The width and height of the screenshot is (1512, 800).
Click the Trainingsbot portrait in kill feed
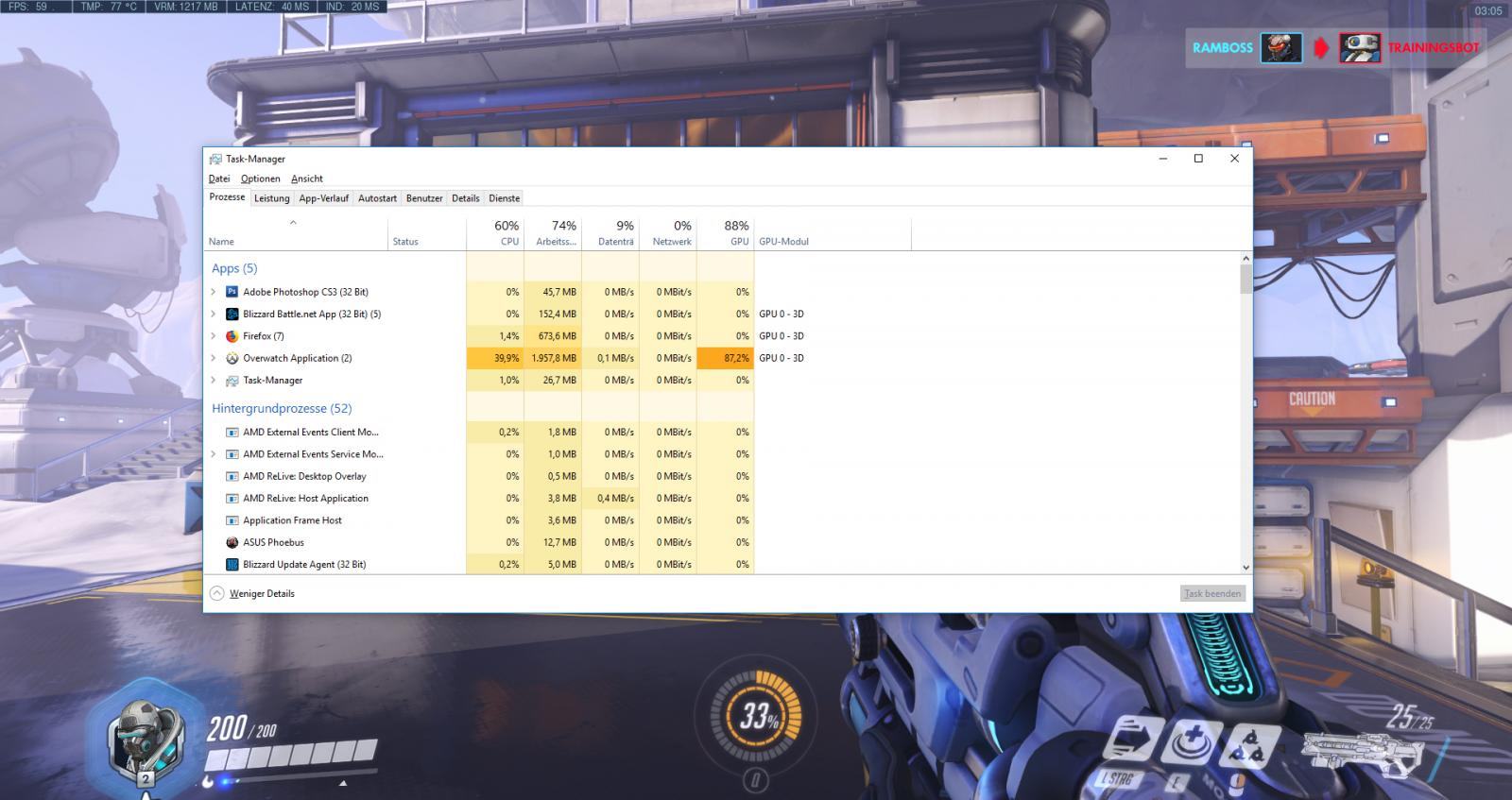click(x=1360, y=48)
